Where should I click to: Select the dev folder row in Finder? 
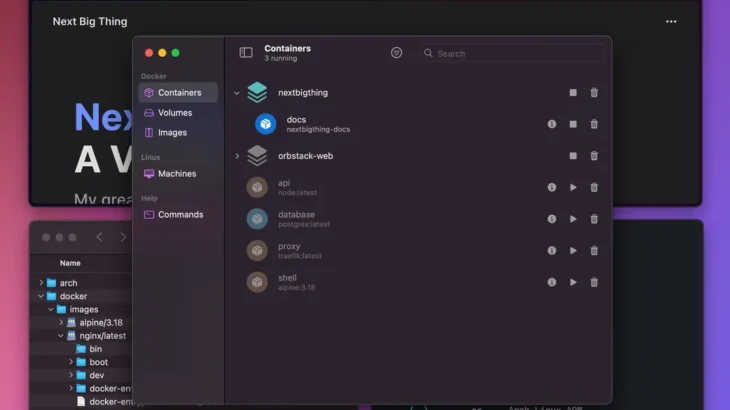click(x=82, y=375)
